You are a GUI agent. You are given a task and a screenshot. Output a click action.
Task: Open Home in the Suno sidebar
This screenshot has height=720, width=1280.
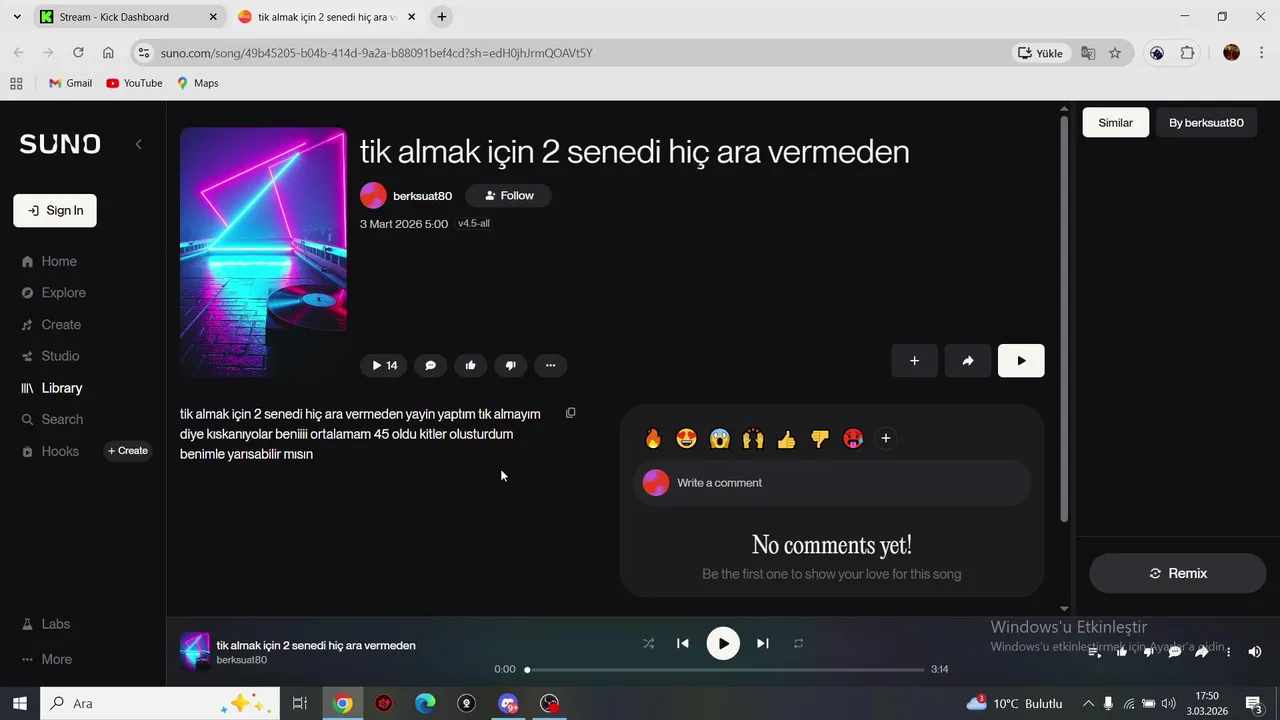[x=49, y=261]
